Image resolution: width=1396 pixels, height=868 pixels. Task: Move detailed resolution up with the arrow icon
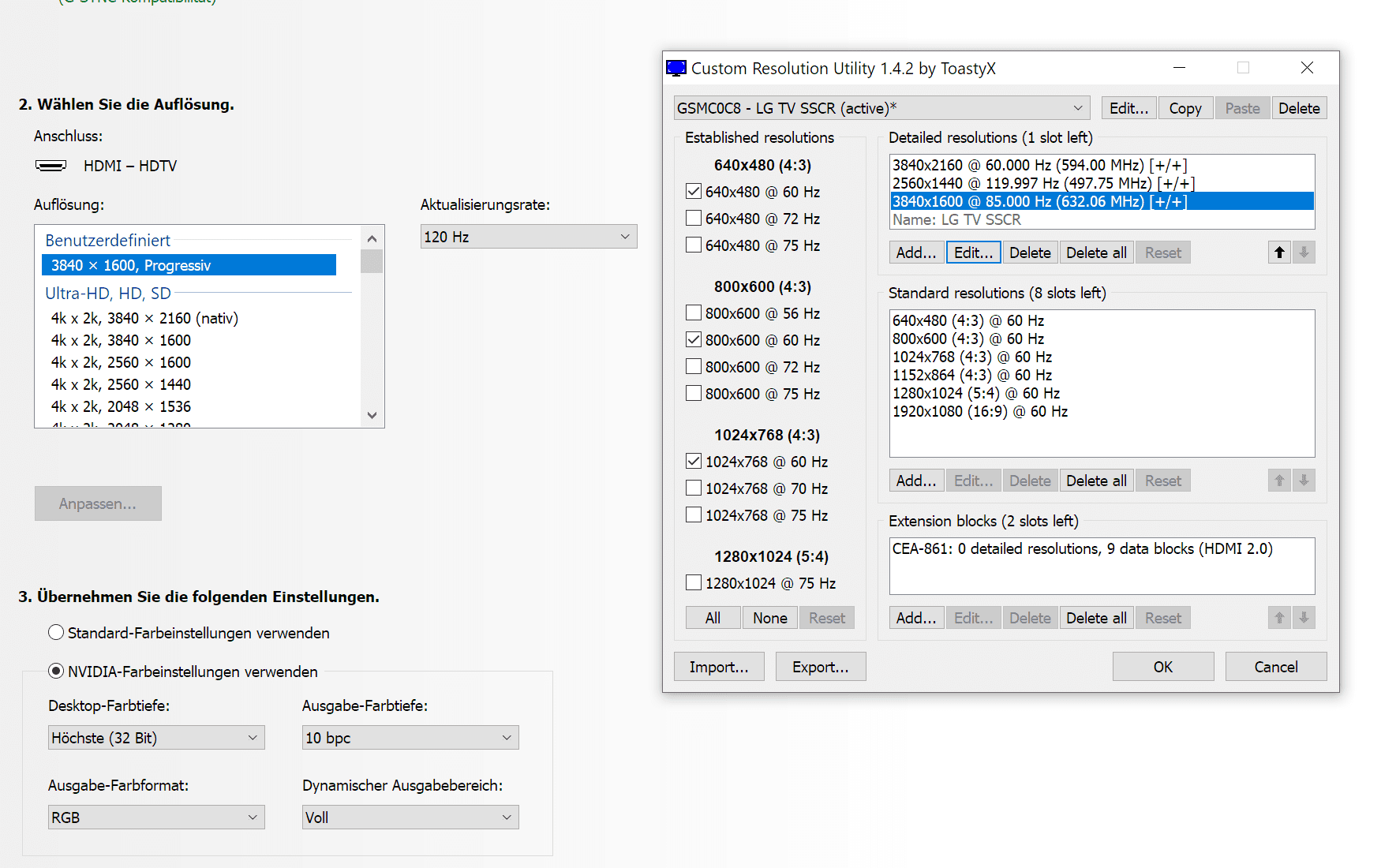point(1279,253)
